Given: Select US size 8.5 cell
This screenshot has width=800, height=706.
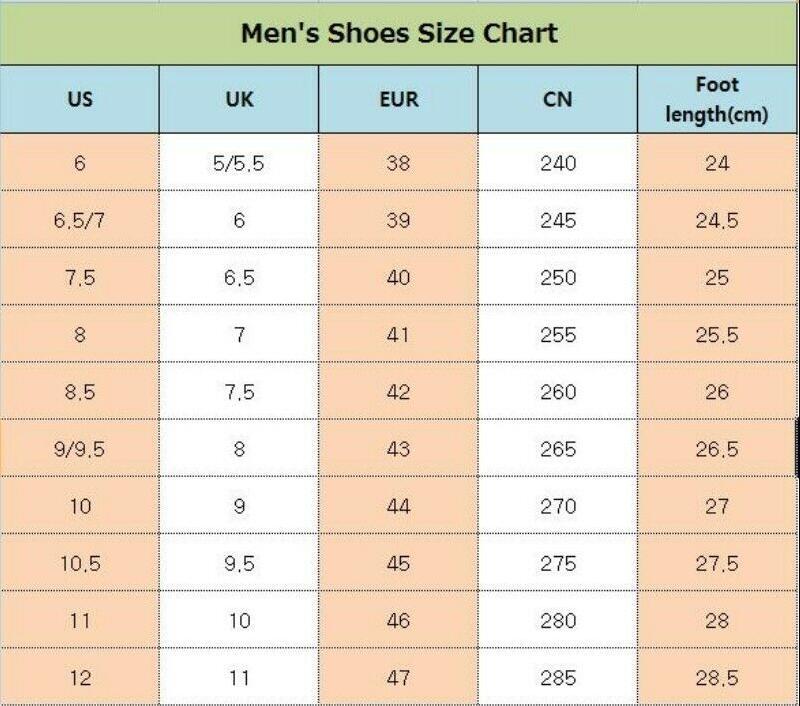Looking at the screenshot, I should tap(80, 392).
